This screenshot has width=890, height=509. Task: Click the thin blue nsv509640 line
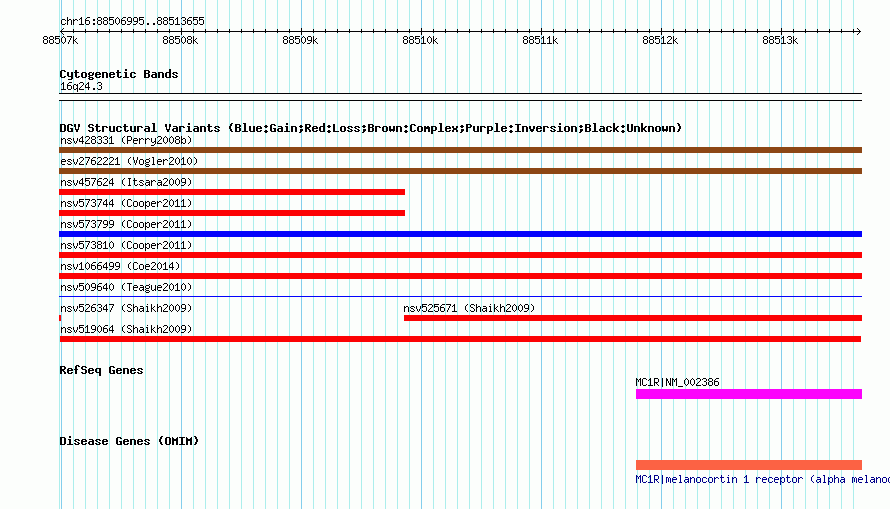(x=460, y=296)
